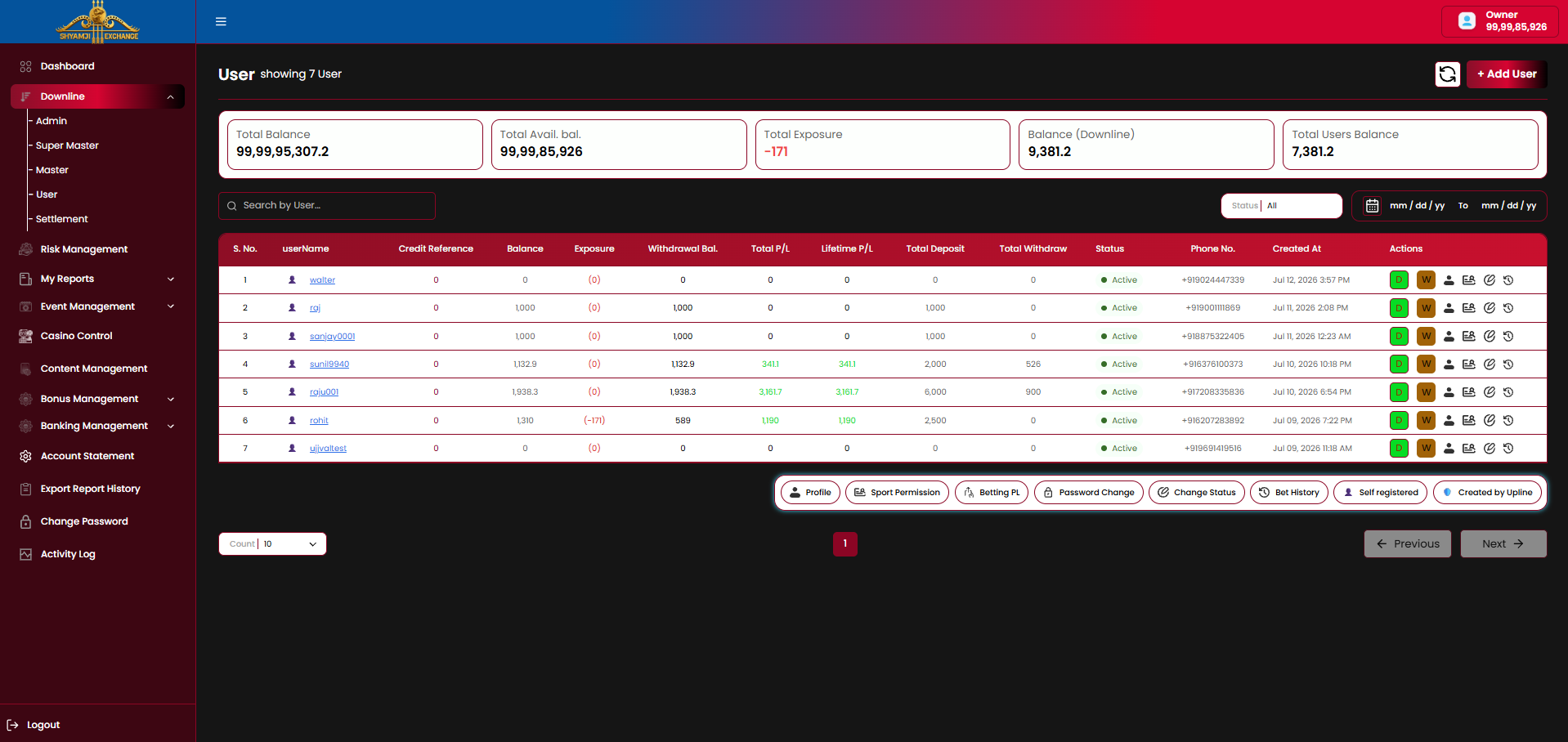The image size is (1568, 742).
Task: Click the Previous pagination button
Action: click(1407, 544)
